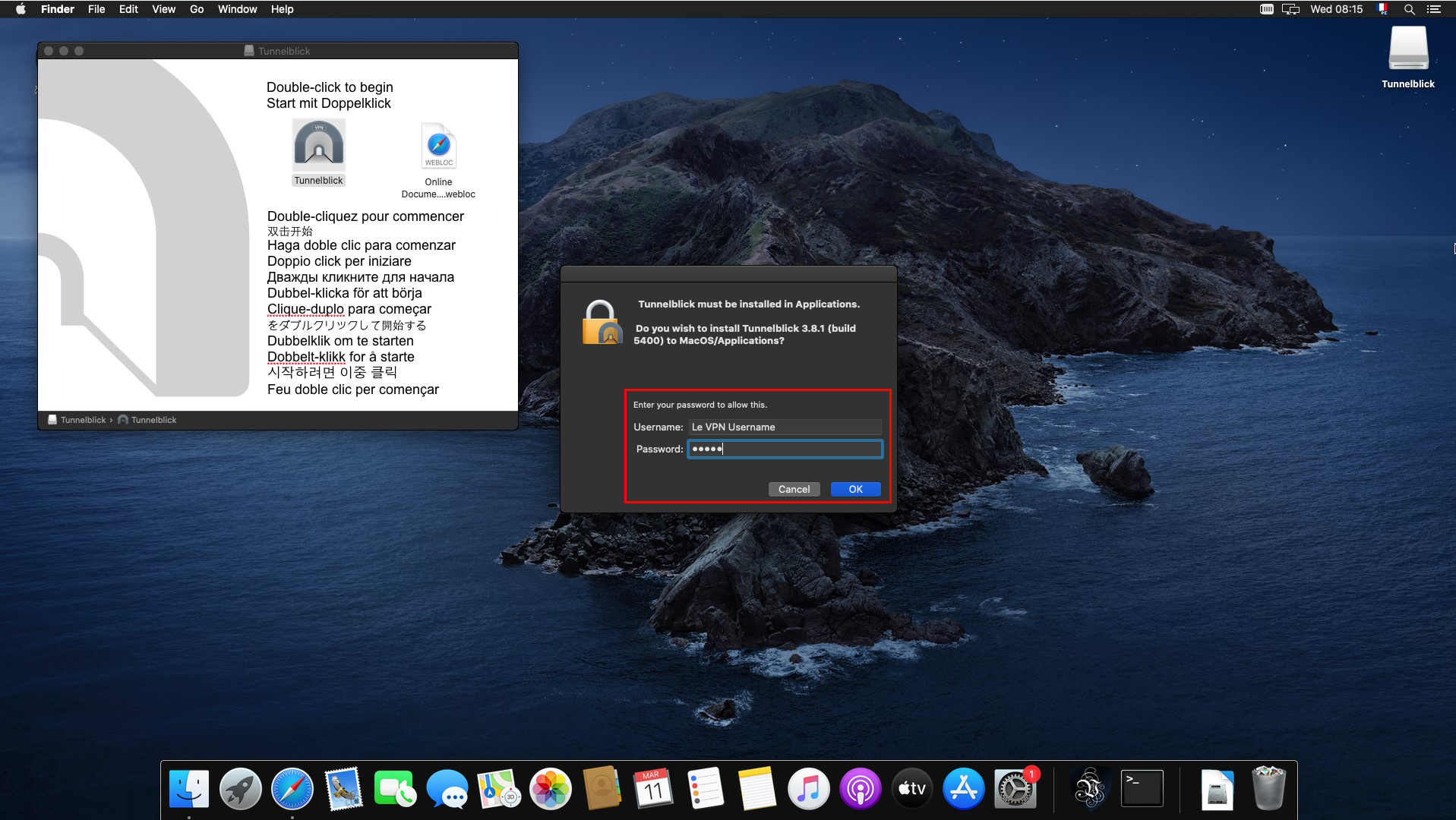Open Terminal from the Dock

(x=1142, y=789)
